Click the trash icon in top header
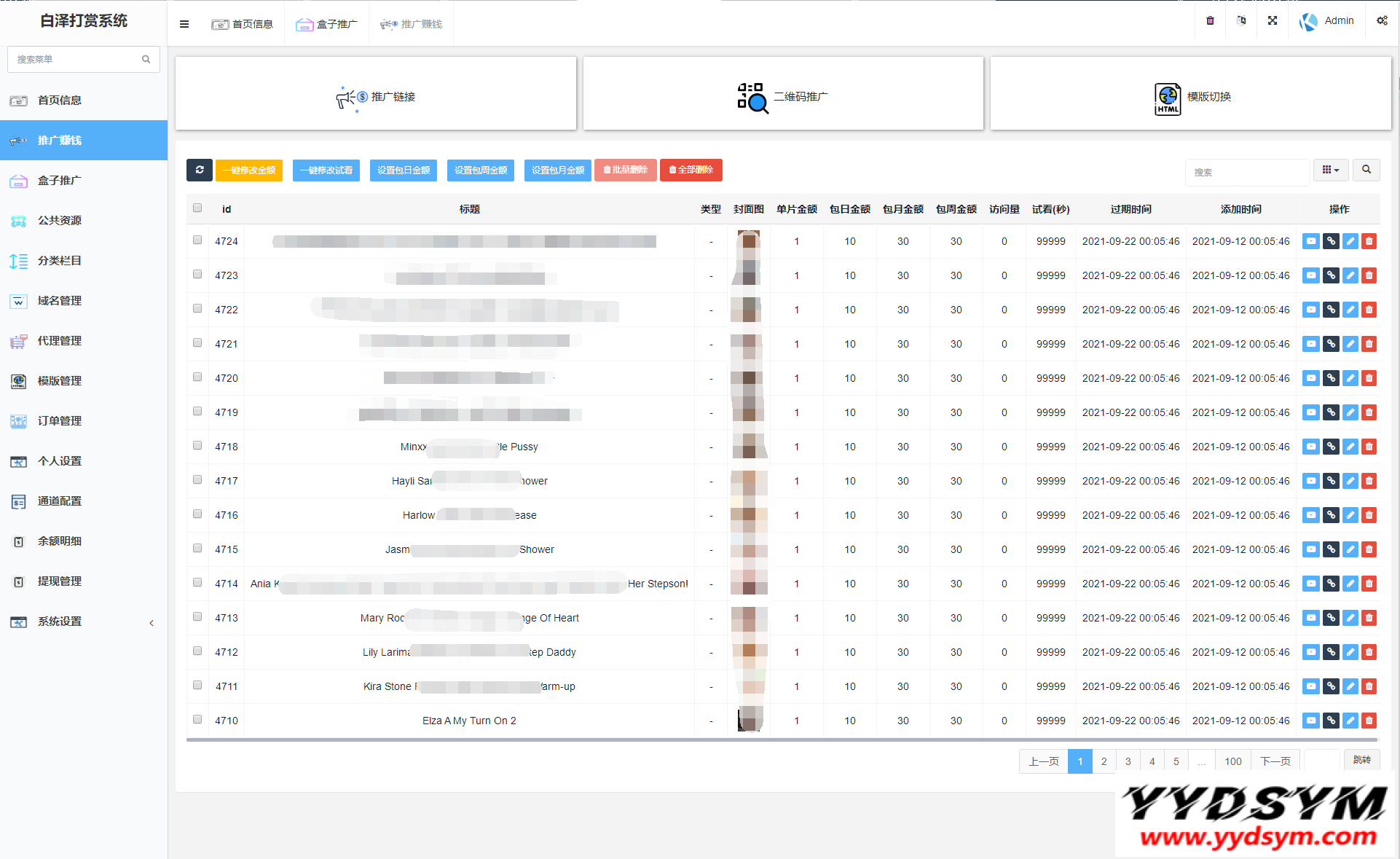1400x859 pixels. pyautogui.click(x=1210, y=21)
